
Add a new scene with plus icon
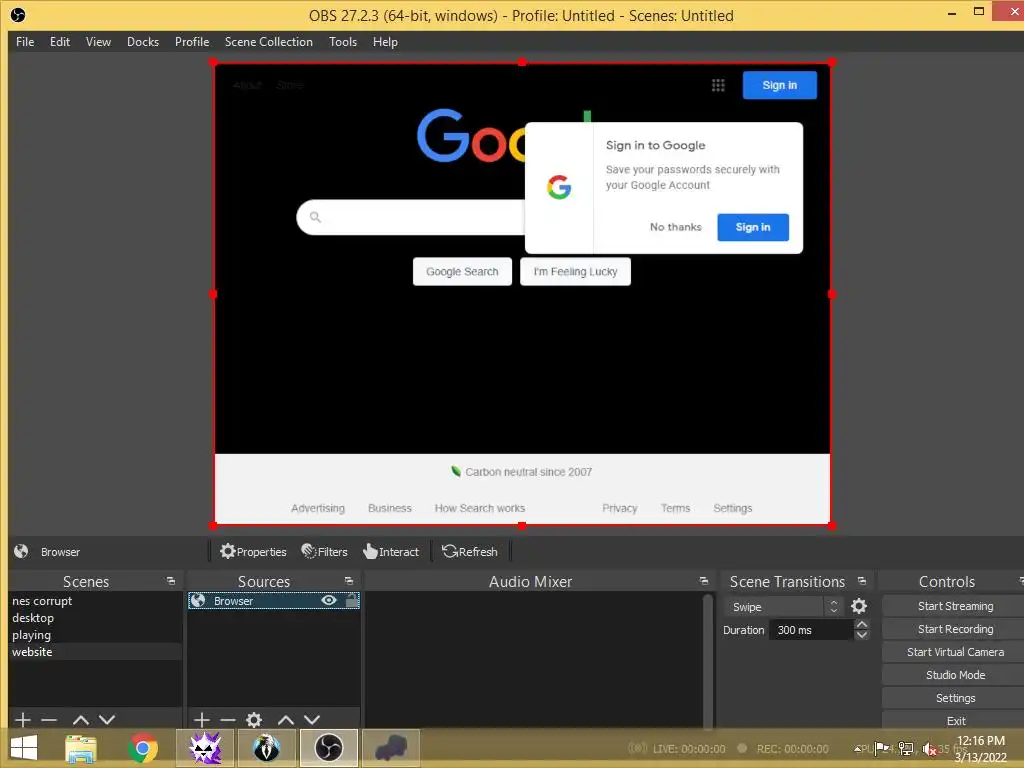coord(23,720)
